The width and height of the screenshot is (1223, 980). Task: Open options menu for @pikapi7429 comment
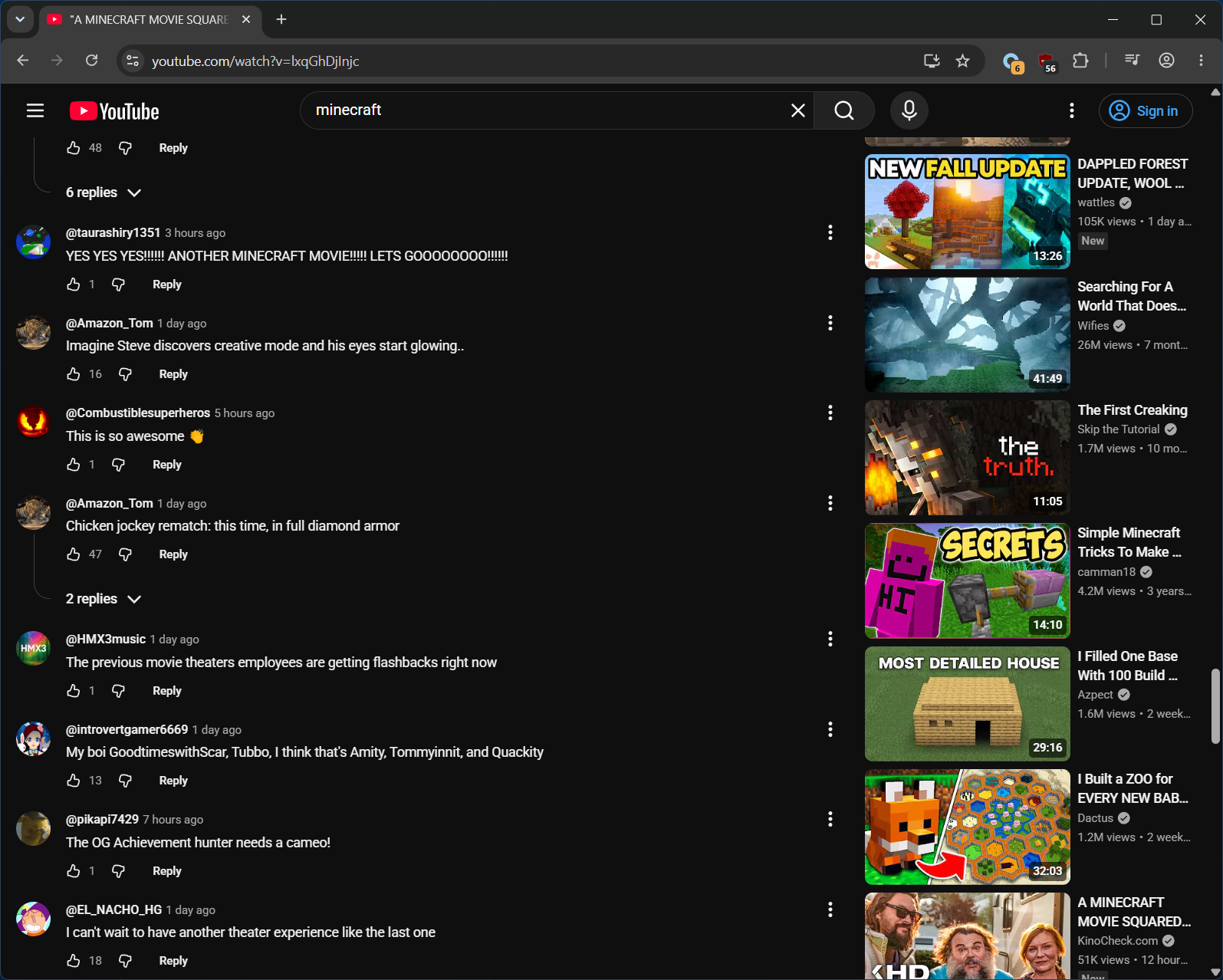point(830,819)
